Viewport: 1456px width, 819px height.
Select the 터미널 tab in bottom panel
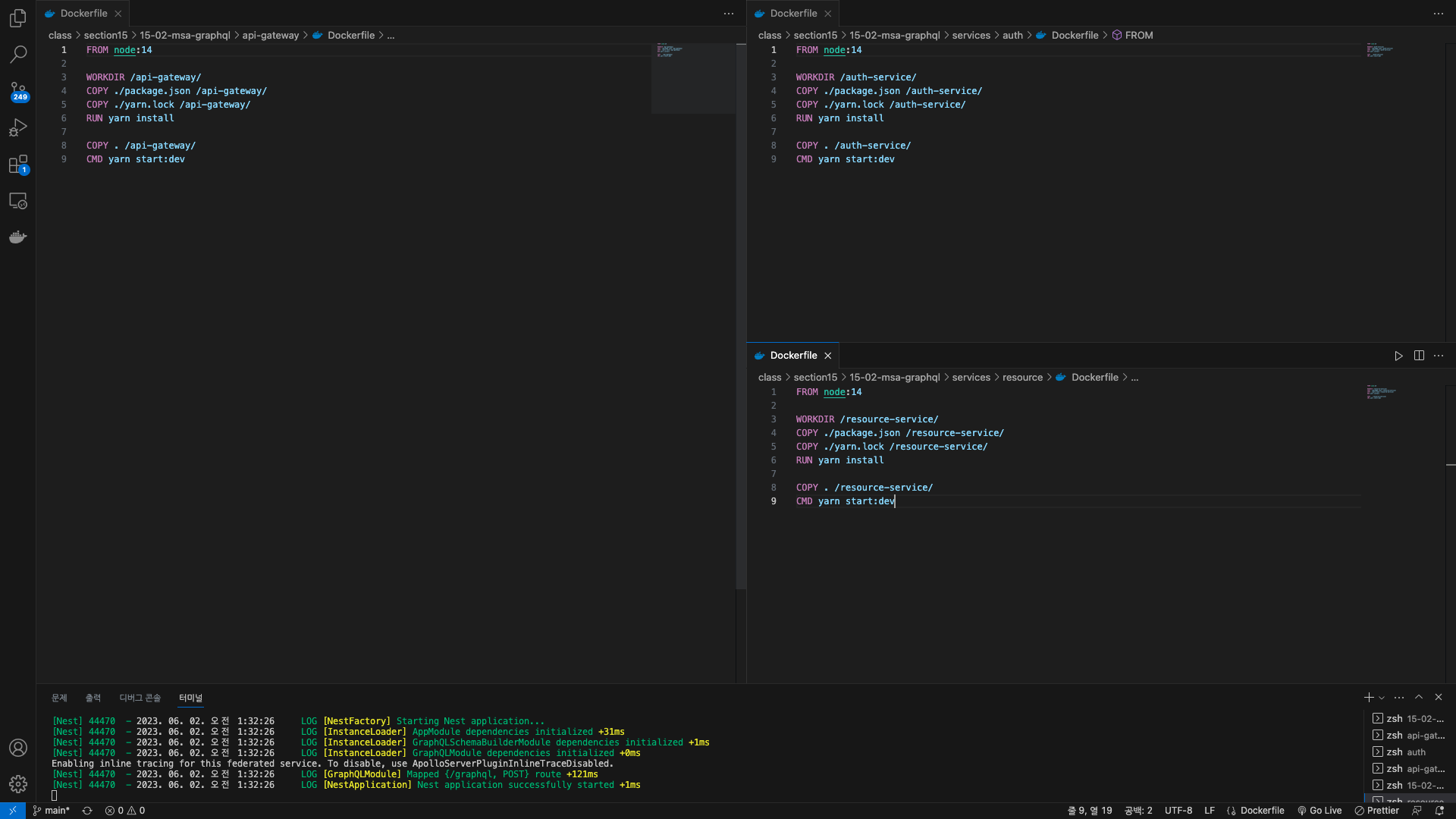point(190,697)
